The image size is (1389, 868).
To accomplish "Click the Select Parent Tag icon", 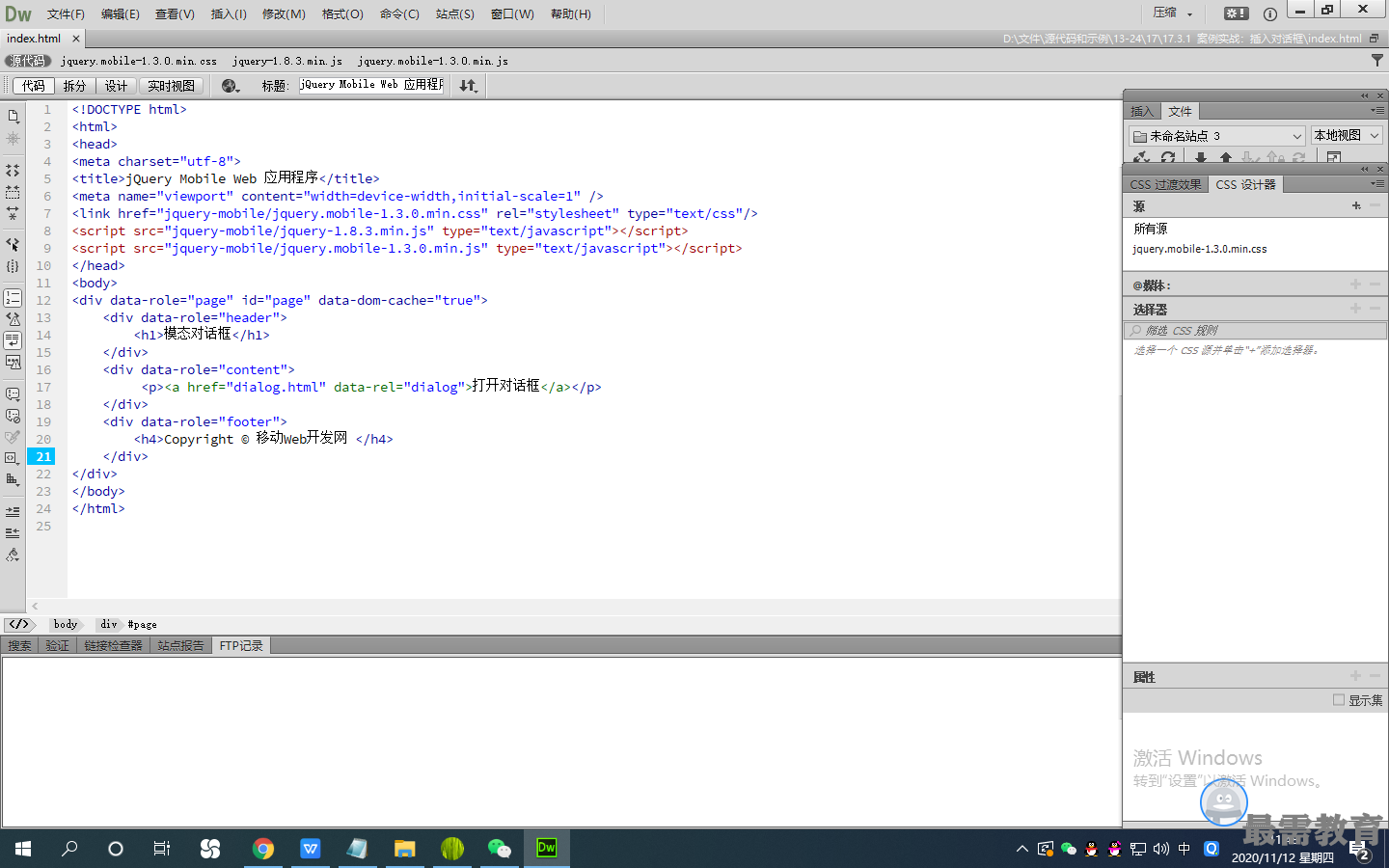I will pyautogui.click(x=13, y=244).
